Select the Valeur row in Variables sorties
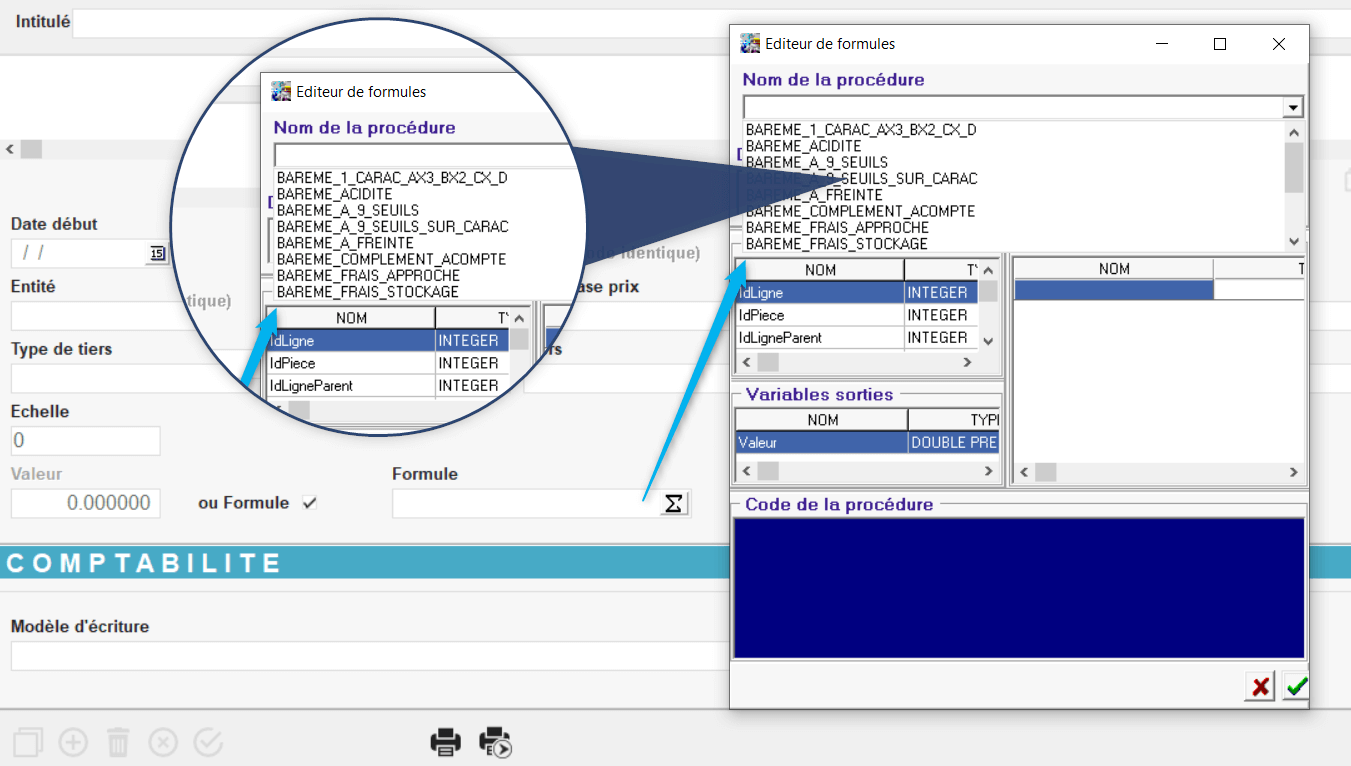This screenshot has height=766, width=1351. click(820, 442)
